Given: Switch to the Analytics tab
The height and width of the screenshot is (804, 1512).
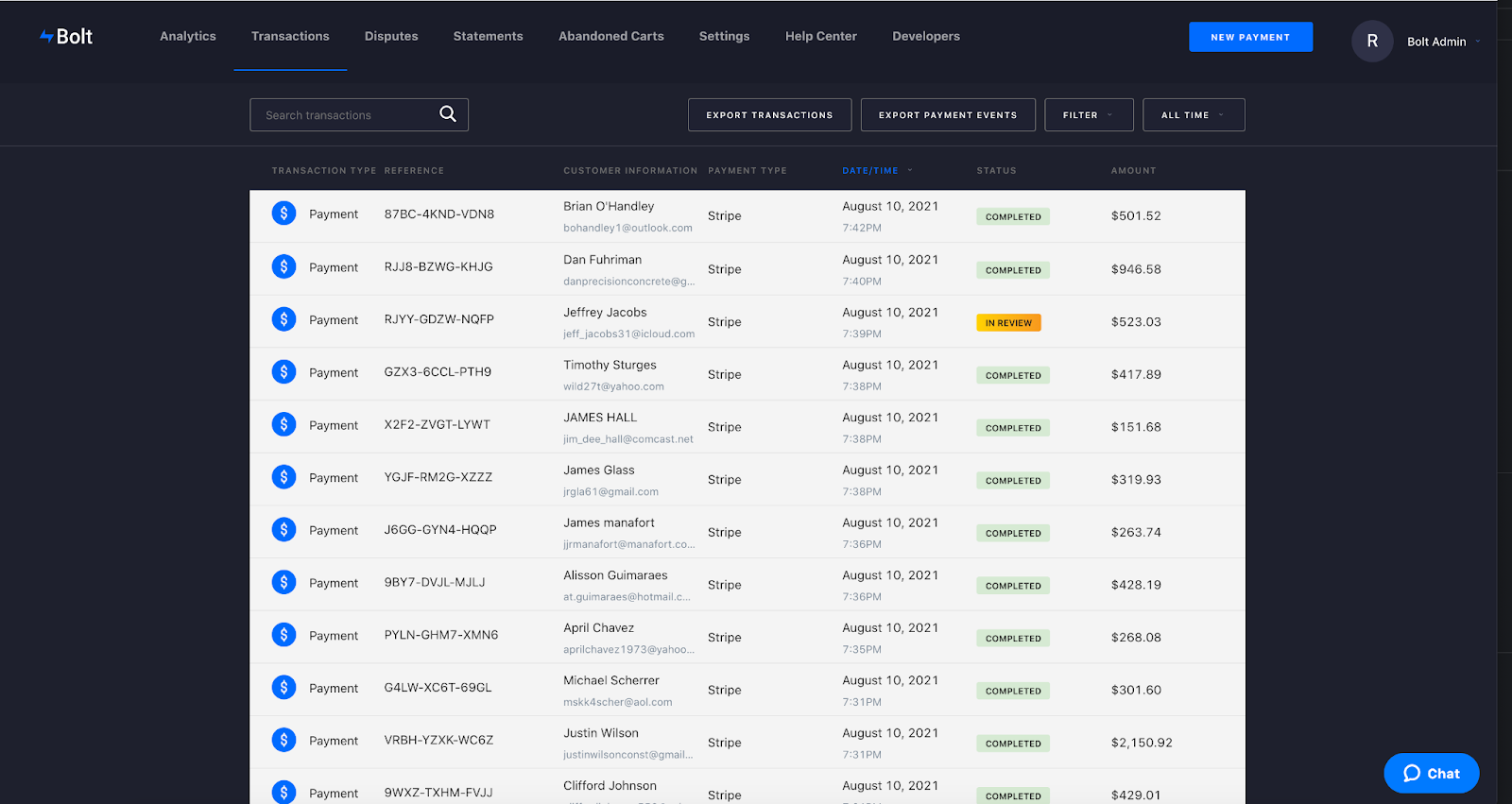Looking at the screenshot, I should [x=188, y=37].
